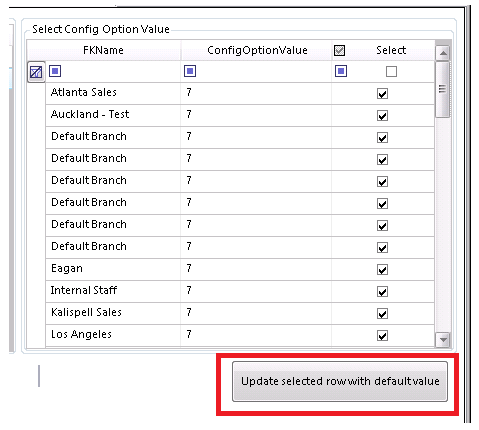Image resolution: width=479 pixels, height=430 pixels.
Task: Uncheck the Los Angeles row checkbox
Action: 382,336
